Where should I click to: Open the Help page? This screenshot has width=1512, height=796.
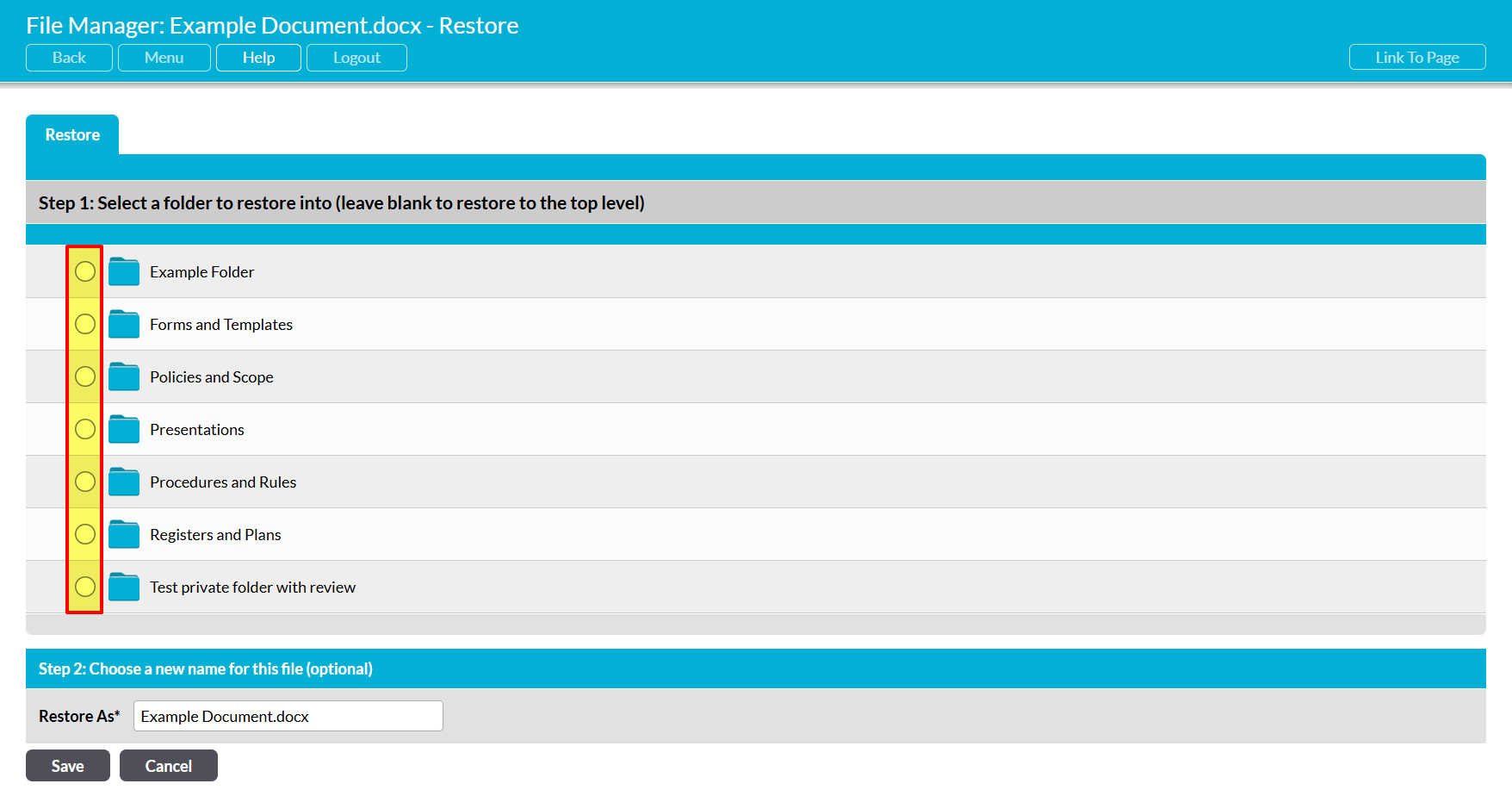coord(258,58)
